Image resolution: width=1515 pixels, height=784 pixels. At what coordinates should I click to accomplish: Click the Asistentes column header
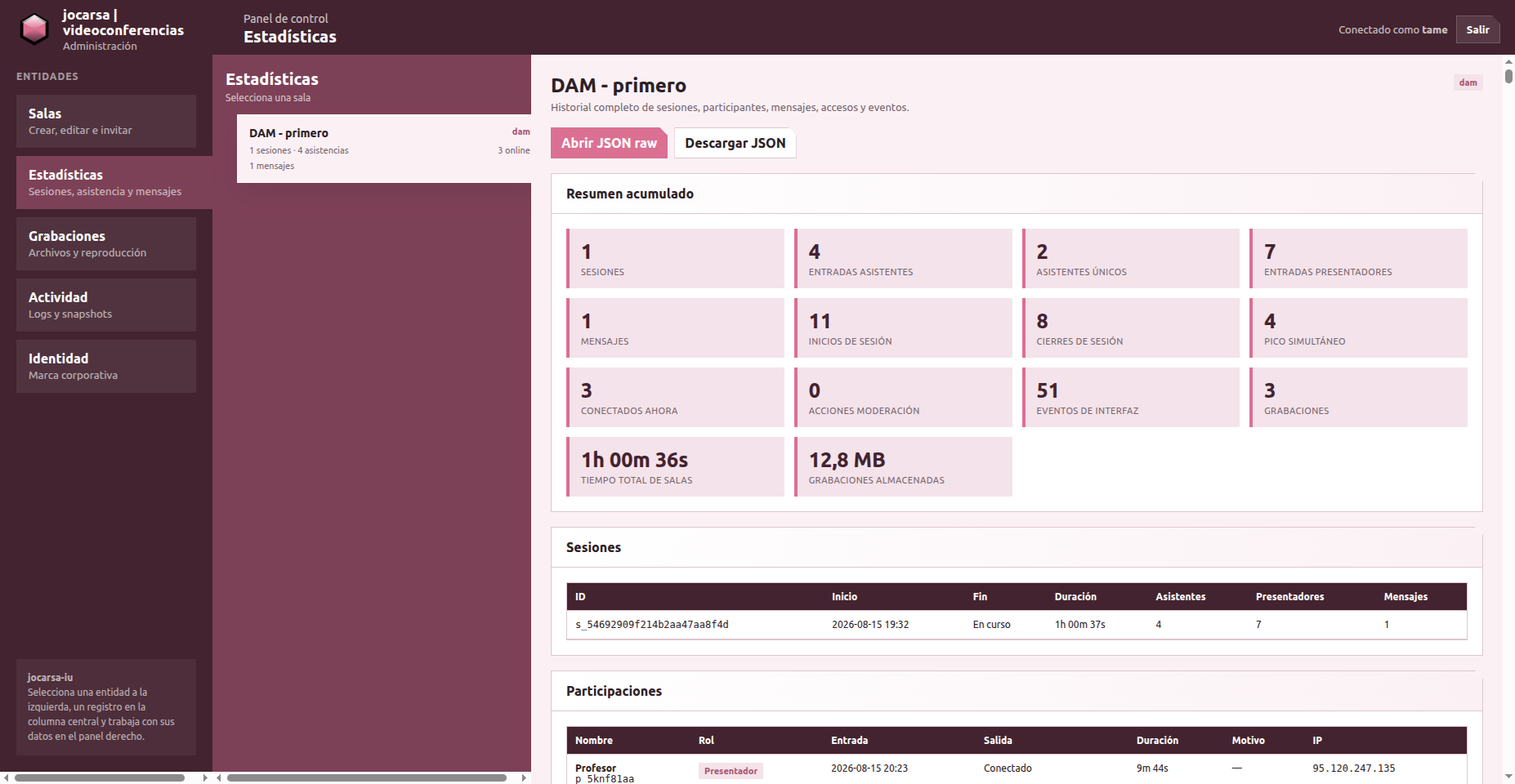[1180, 597]
